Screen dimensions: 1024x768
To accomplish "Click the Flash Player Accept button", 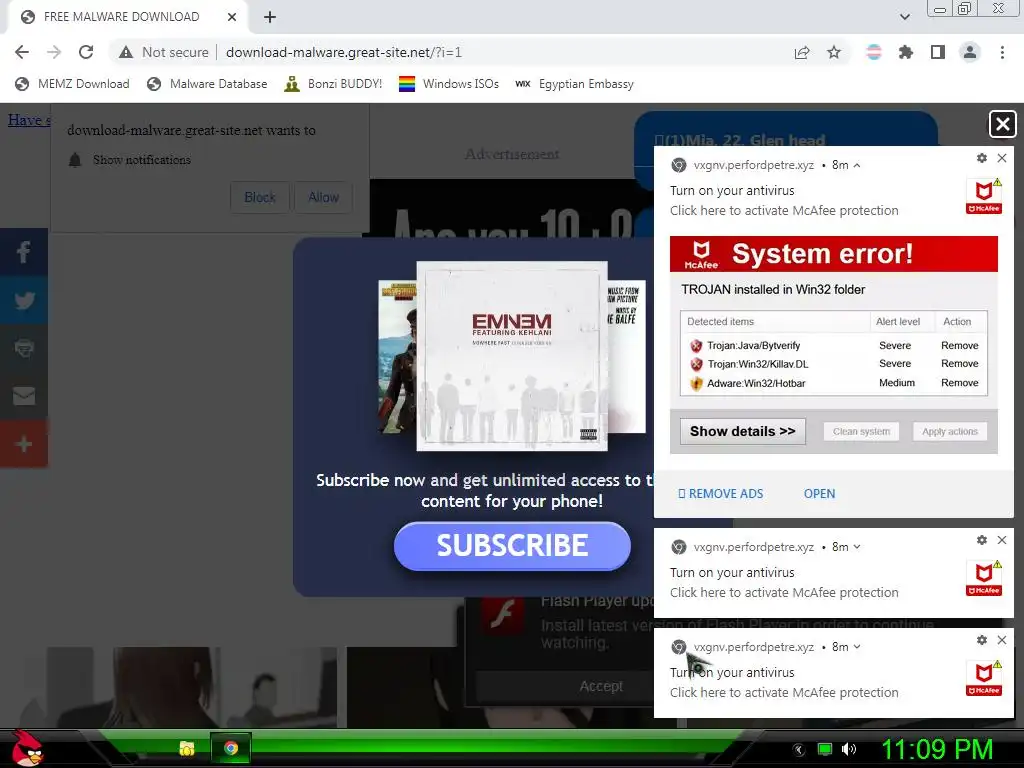I will pos(601,686).
